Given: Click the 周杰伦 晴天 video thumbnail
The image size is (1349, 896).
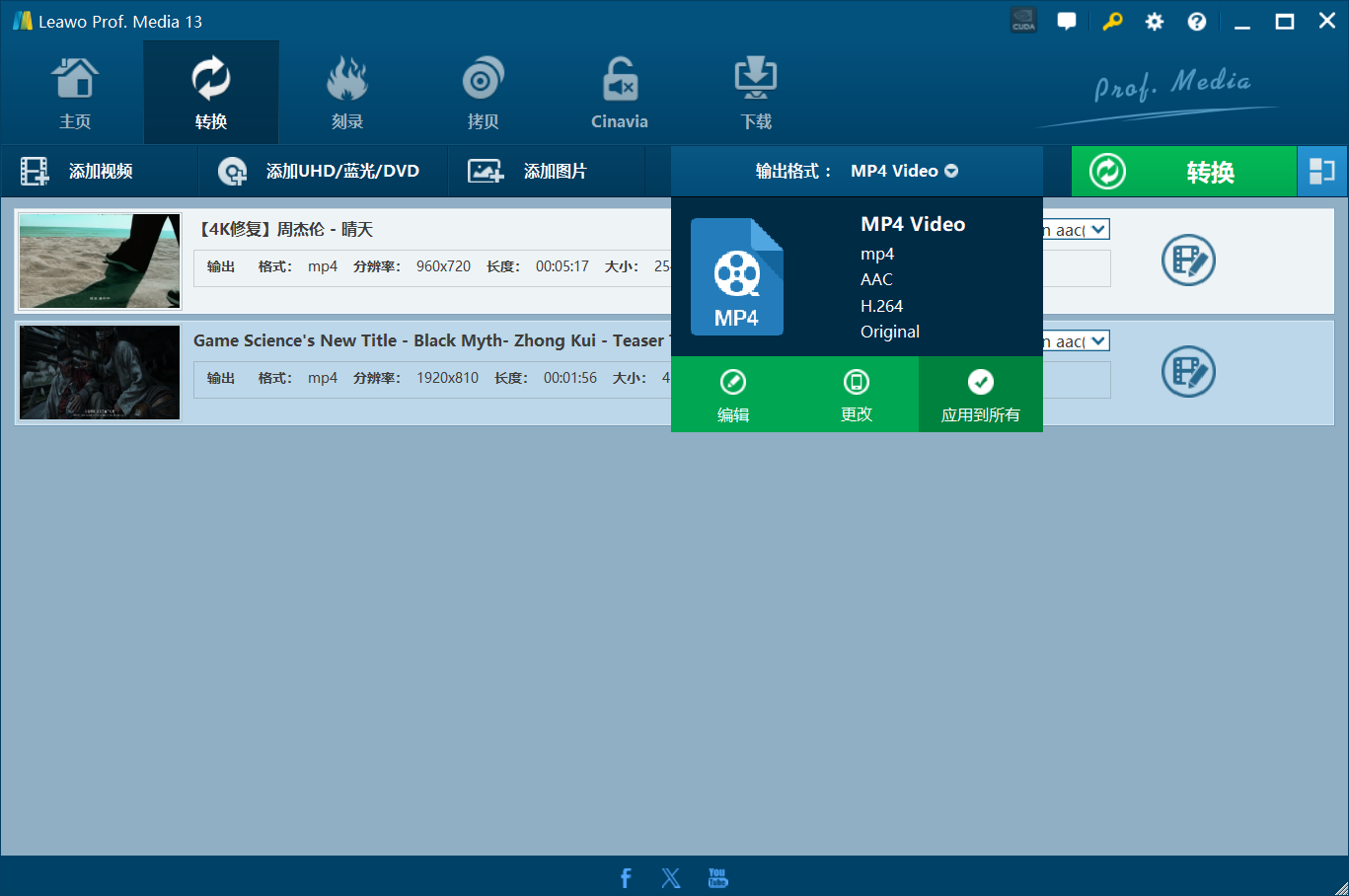Looking at the screenshot, I should (100, 261).
